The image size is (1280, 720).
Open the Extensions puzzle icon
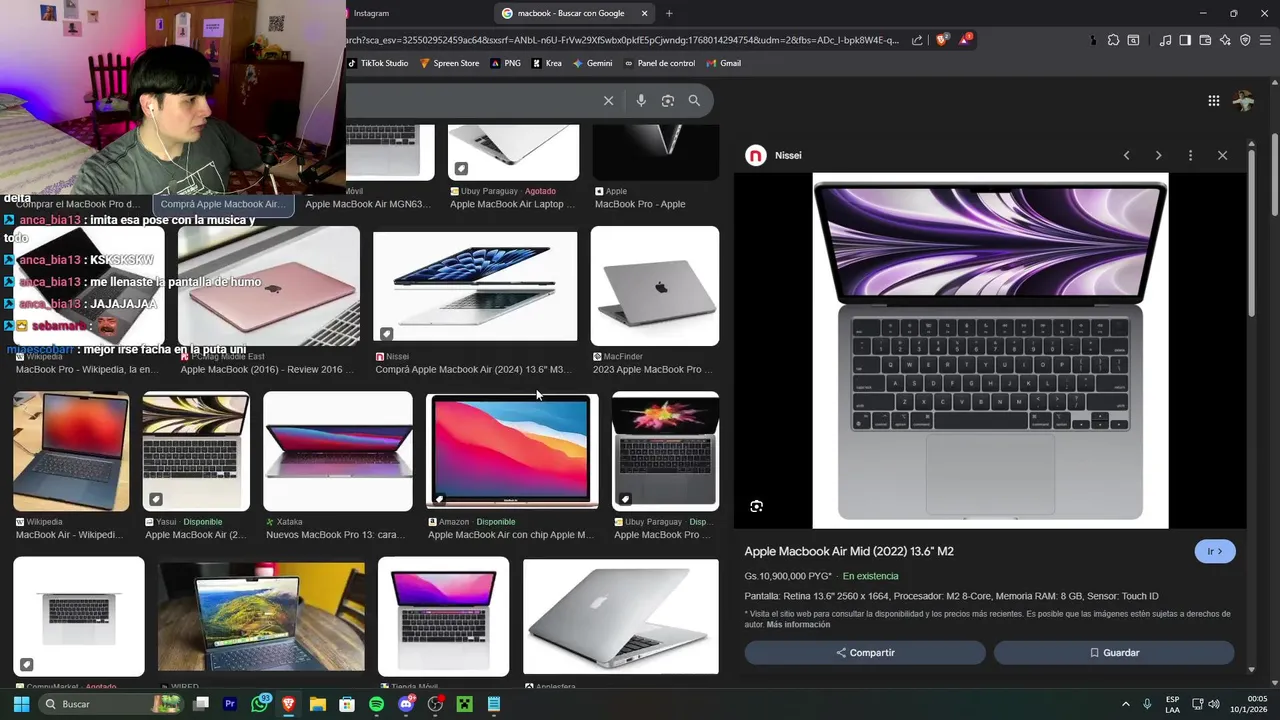pos(1113,40)
